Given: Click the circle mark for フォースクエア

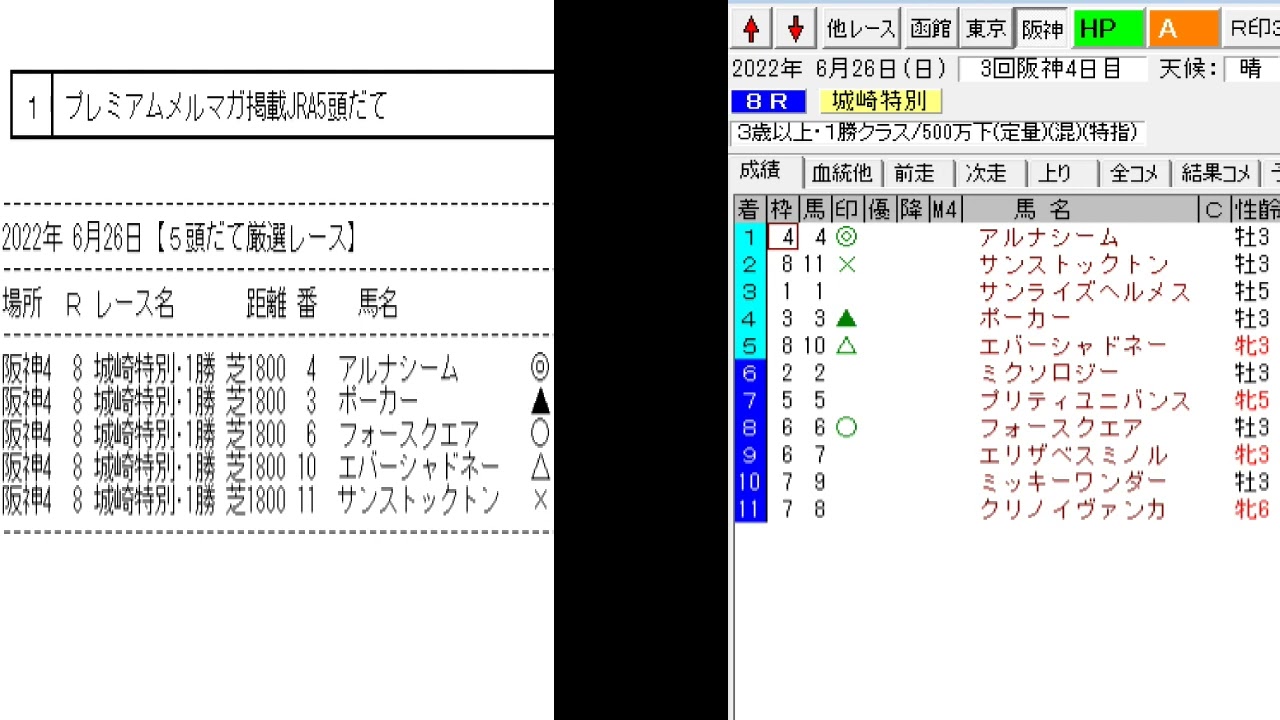Looking at the screenshot, I should pos(846,427).
